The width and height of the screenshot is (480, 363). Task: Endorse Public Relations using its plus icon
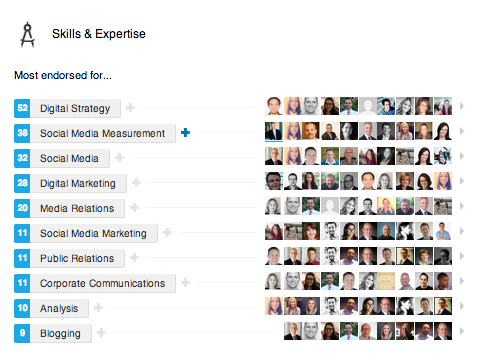coord(134,258)
